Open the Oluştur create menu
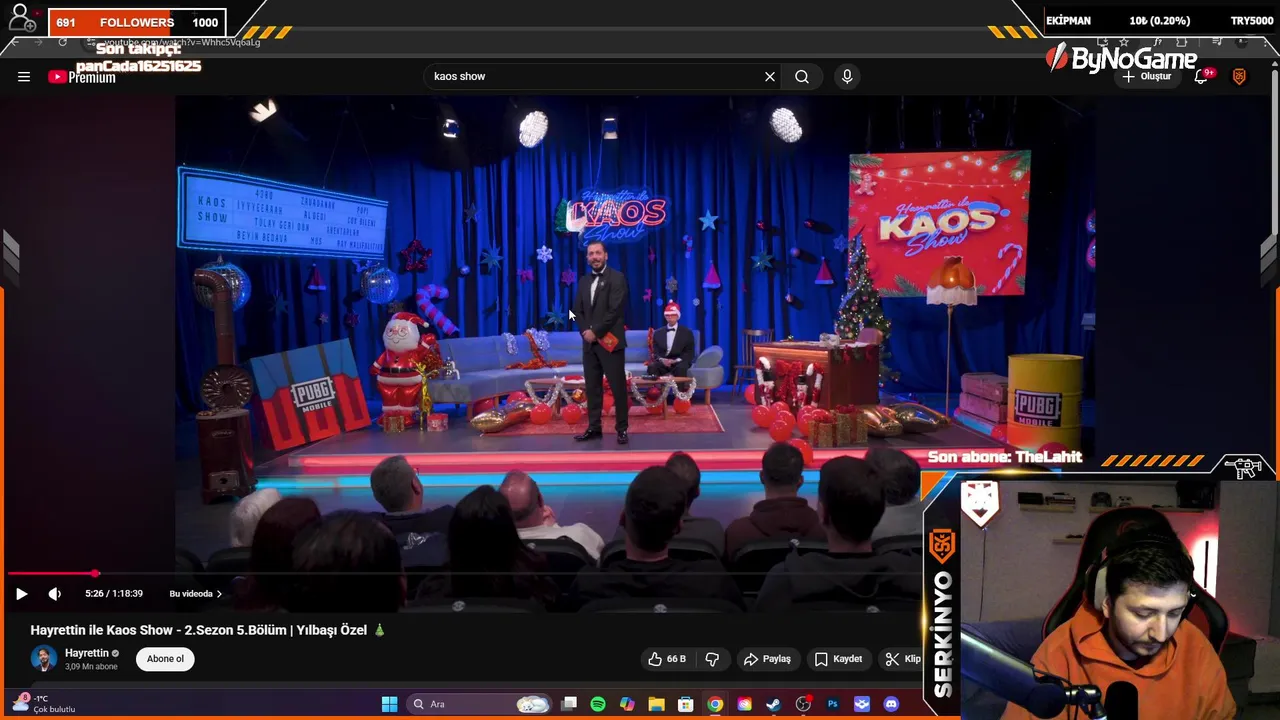The height and width of the screenshot is (720, 1280). point(1146,76)
